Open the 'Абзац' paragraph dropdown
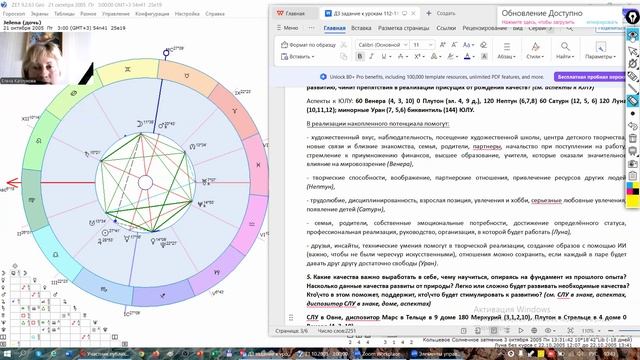This screenshot has width=640, height=360. pyautogui.click(x=507, y=51)
